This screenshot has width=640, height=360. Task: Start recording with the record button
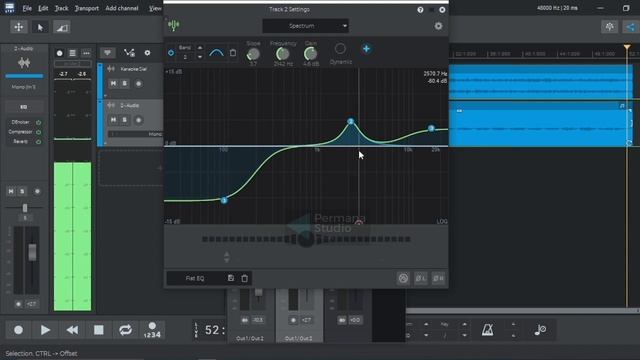click(18, 330)
